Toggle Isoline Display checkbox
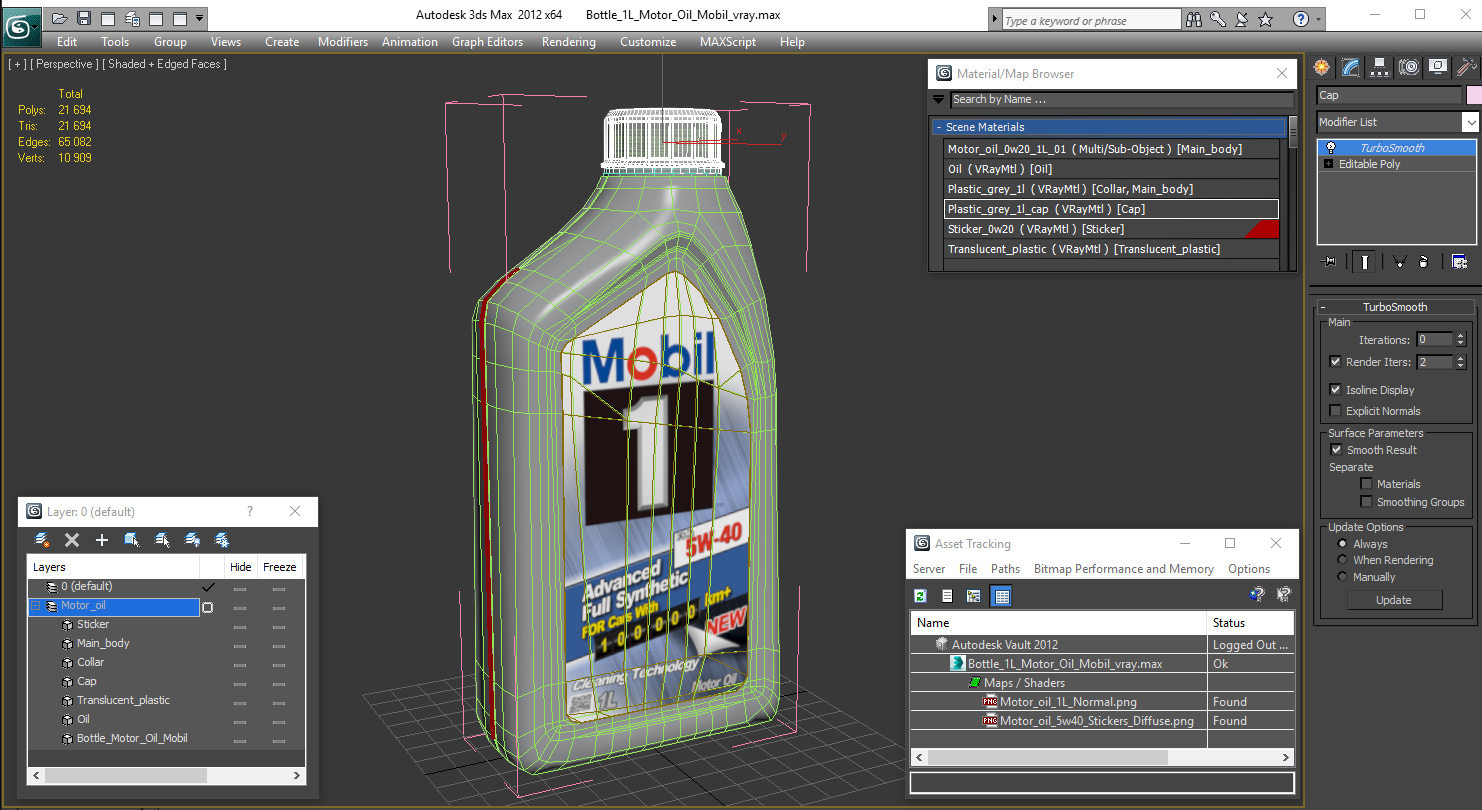The image size is (1482, 810). tap(1335, 390)
